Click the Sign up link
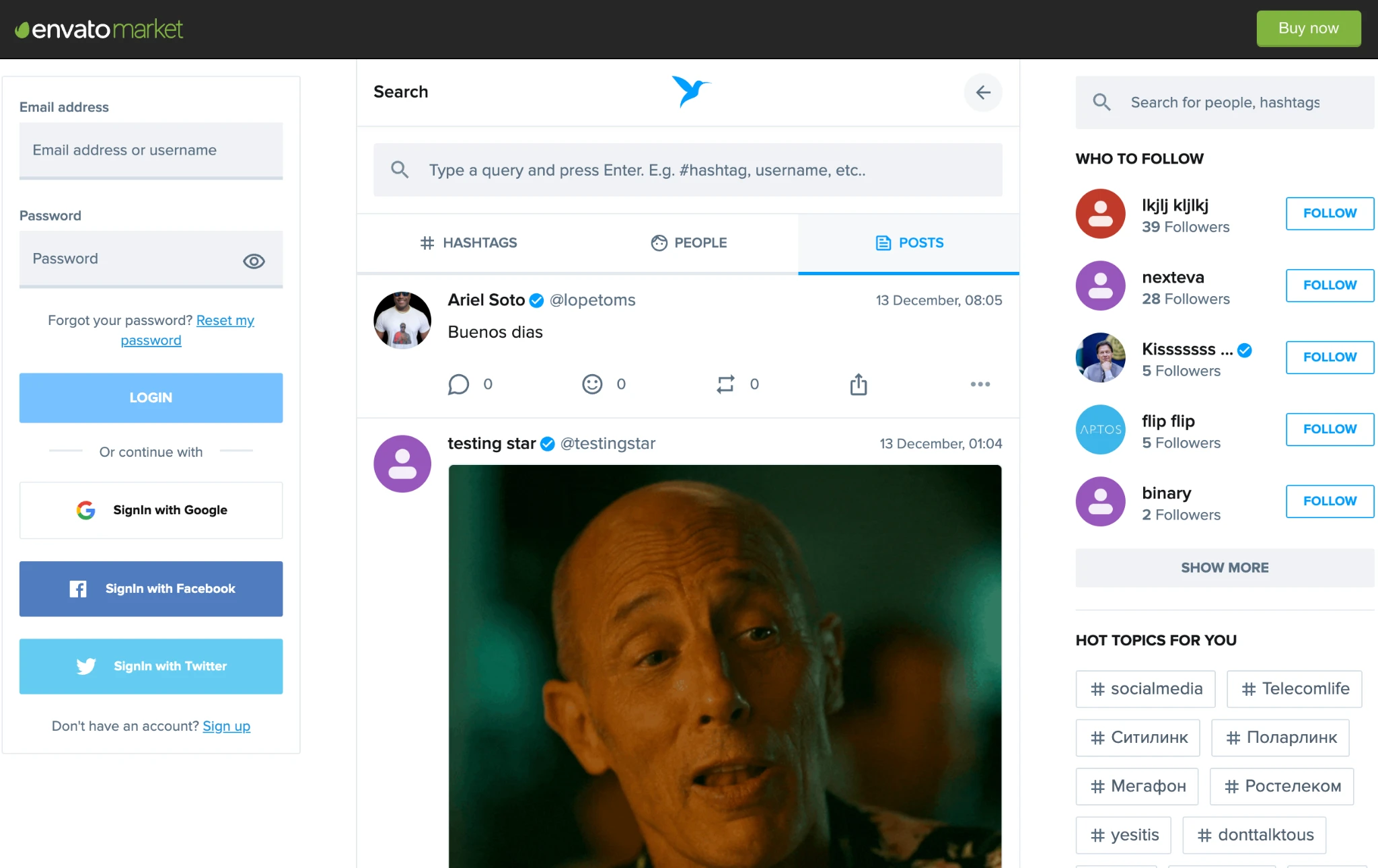Image resolution: width=1378 pixels, height=868 pixels. point(226,726)
